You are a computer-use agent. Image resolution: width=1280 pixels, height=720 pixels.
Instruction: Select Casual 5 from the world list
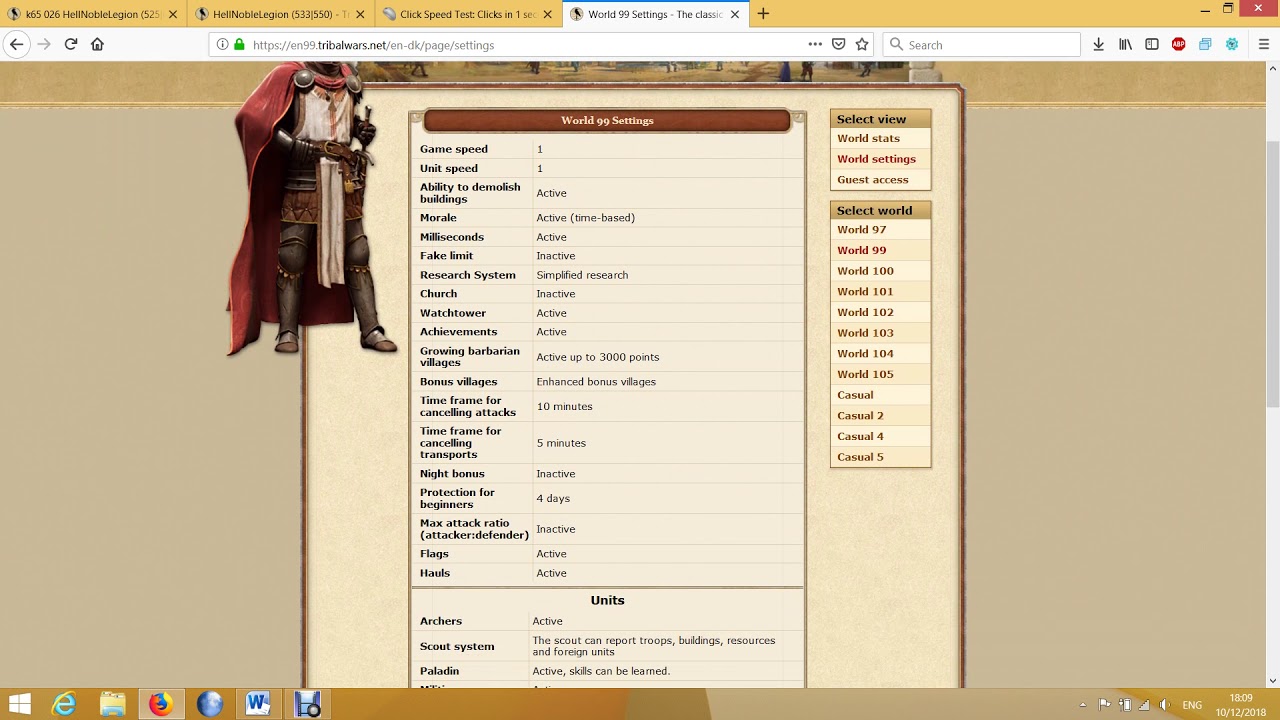click(860, 457)
